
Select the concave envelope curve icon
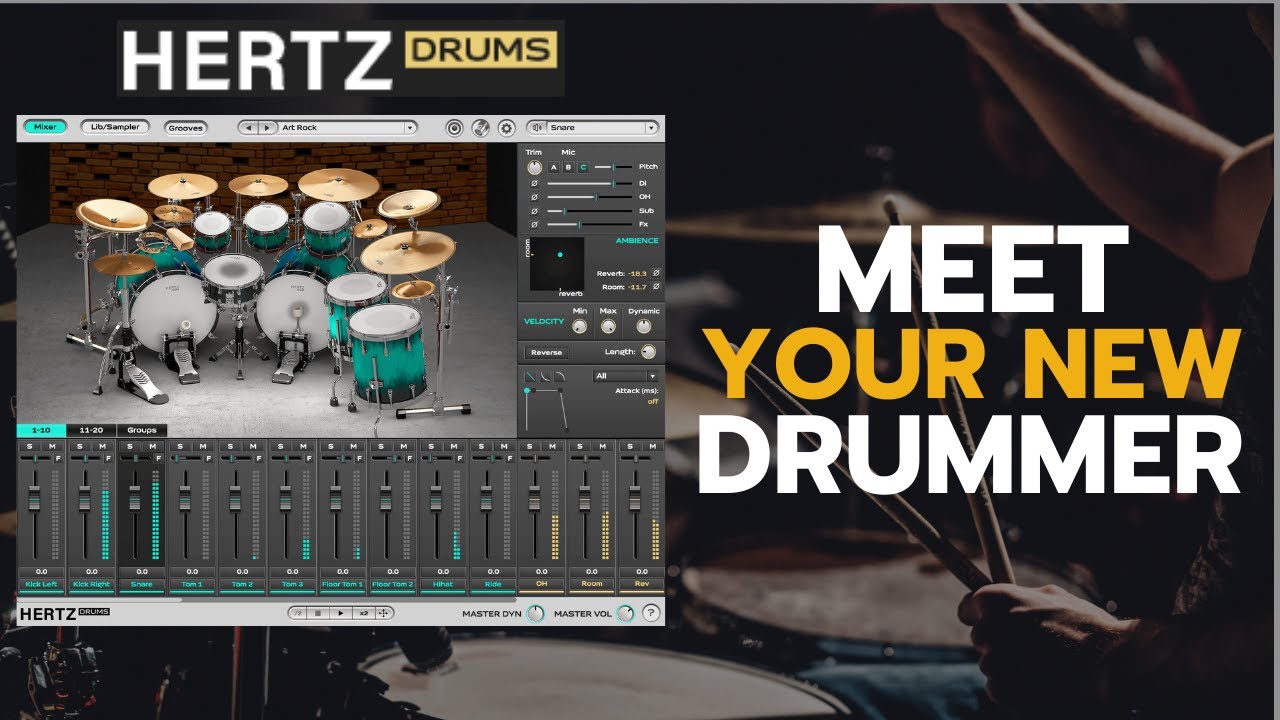546,376
